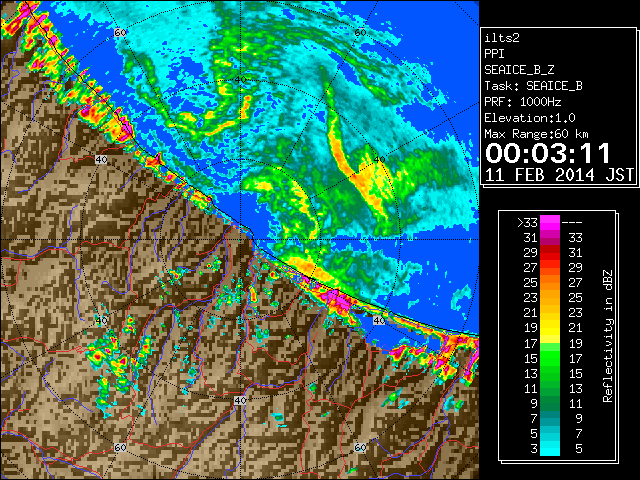Click the 60 range label at radar bottom-right
The height and width of the screenshot is (480, 640).
[360, 448]
